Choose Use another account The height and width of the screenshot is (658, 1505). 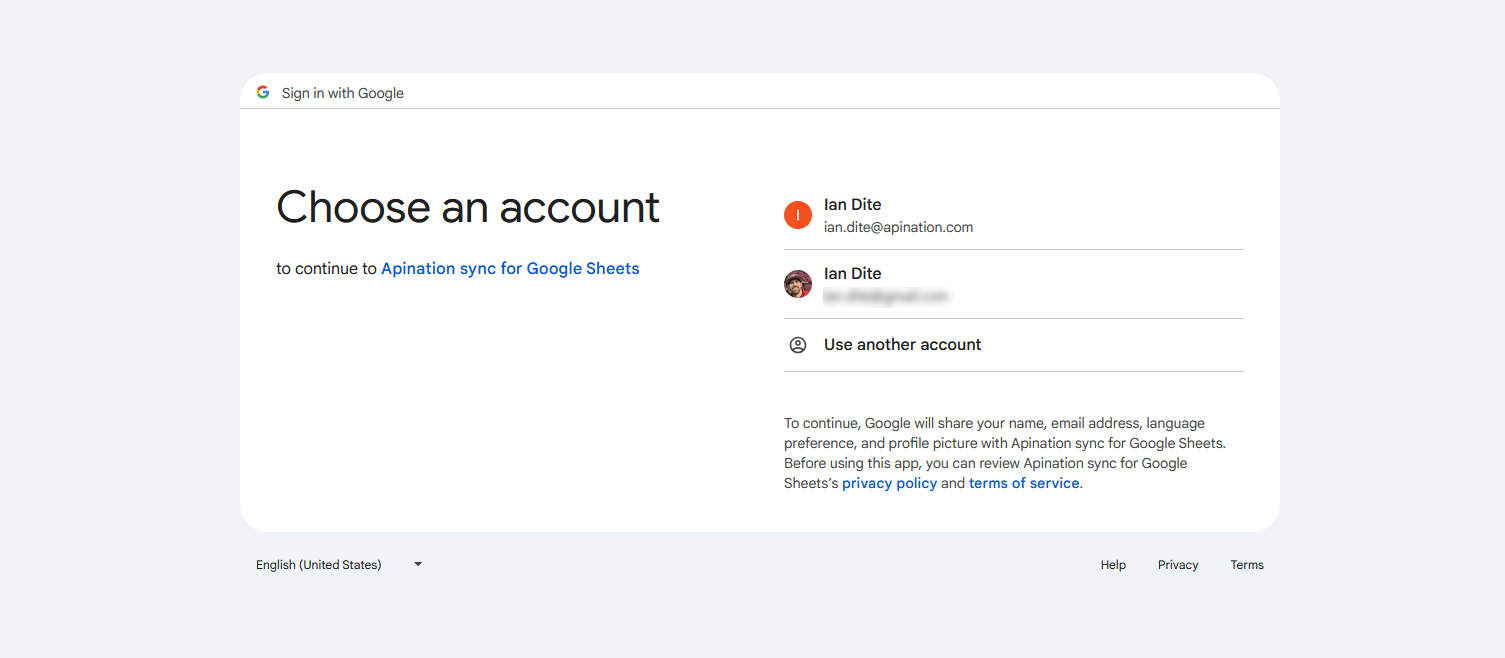pyautogui.click(x=1014, y=345)
